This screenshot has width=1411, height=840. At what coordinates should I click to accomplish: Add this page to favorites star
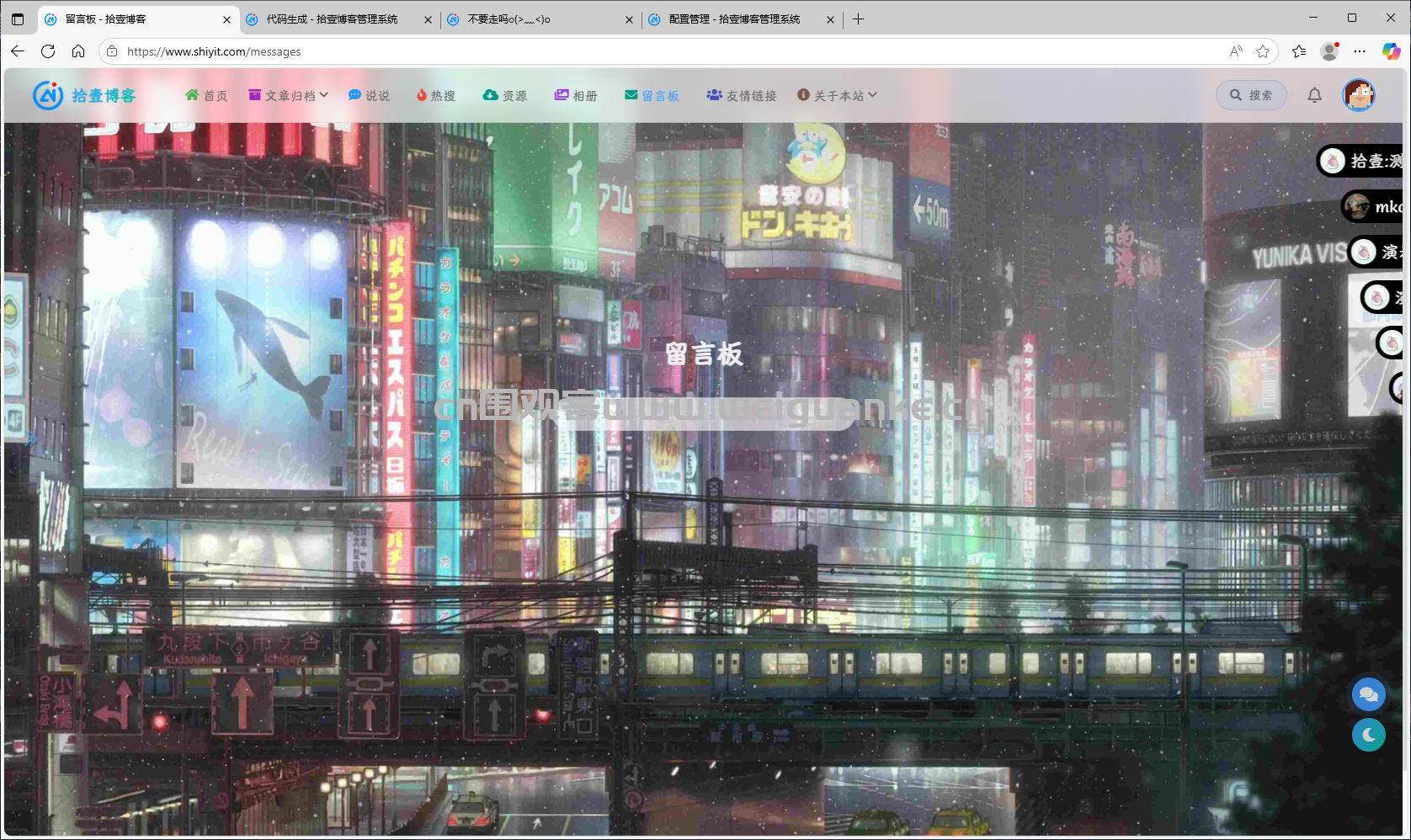pos(1263,51)
